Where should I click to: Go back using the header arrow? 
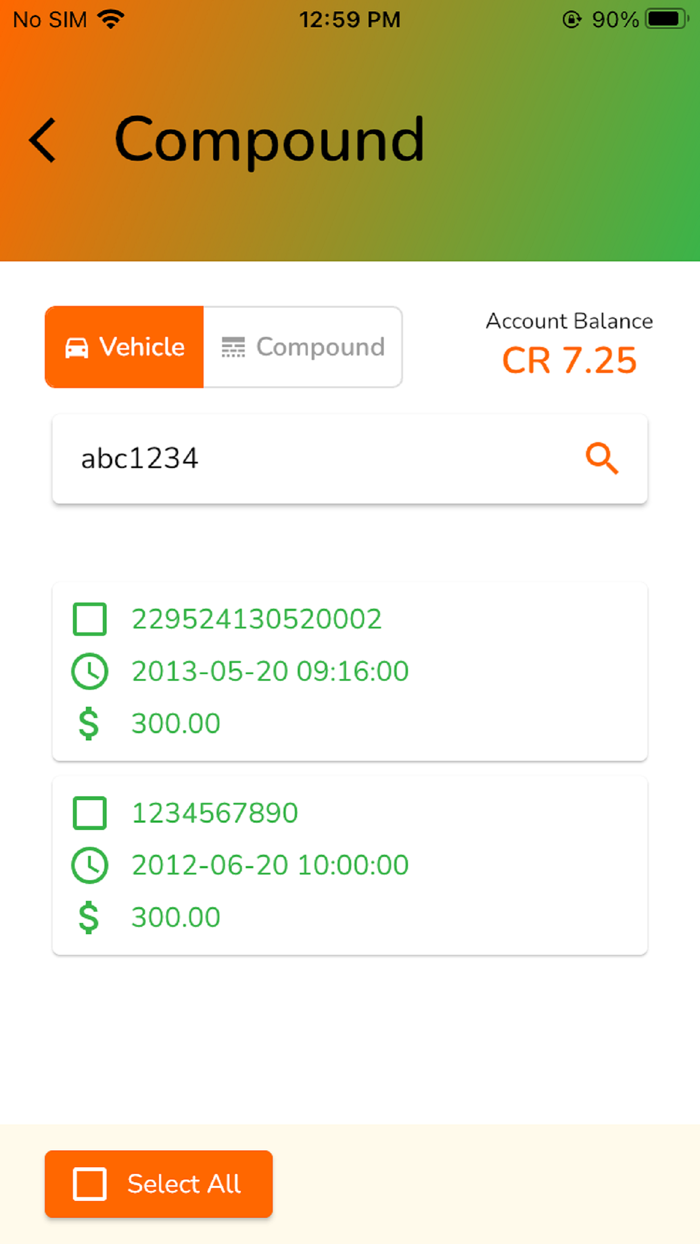tap(42, 140)
